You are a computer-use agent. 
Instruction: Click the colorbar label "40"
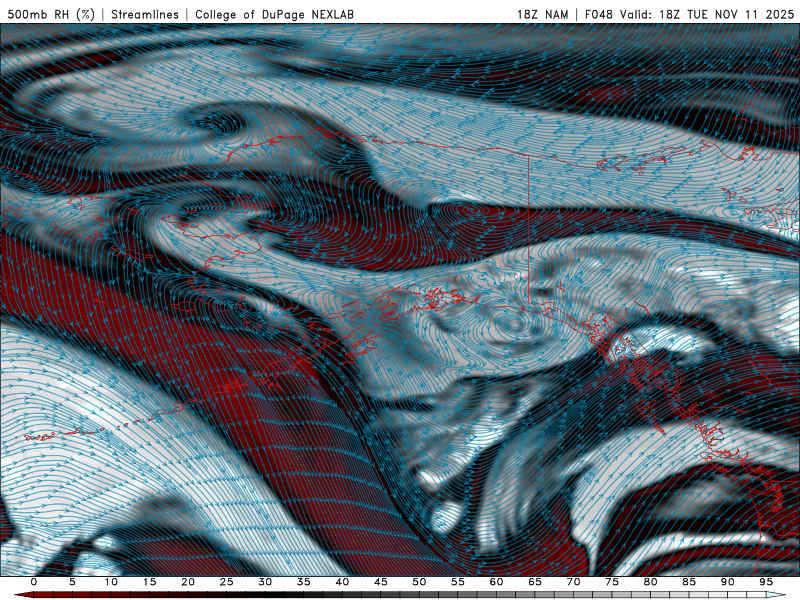tap(342, 582)
